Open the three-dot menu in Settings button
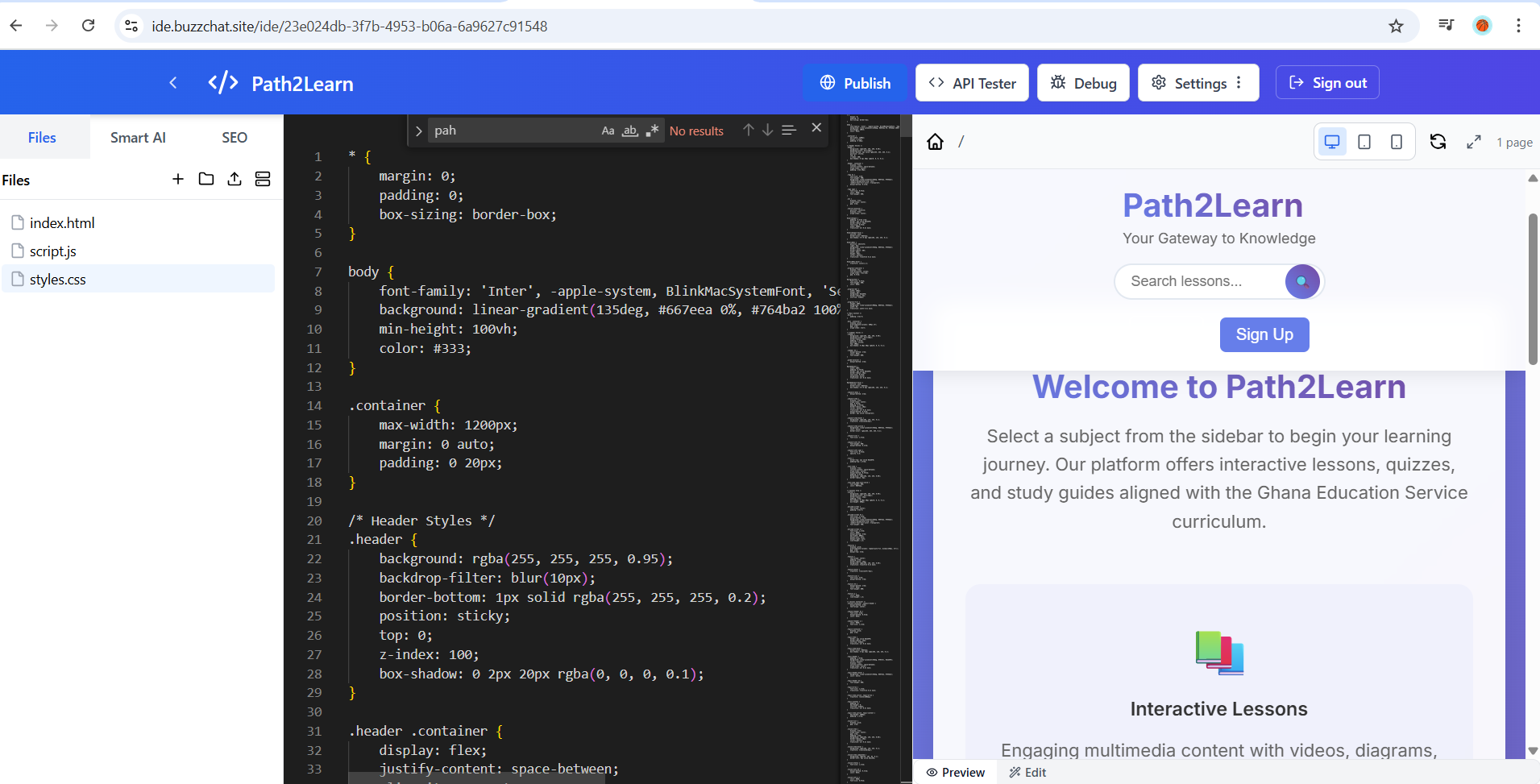The image size is (1540, 784). (x=1239, y=83)
